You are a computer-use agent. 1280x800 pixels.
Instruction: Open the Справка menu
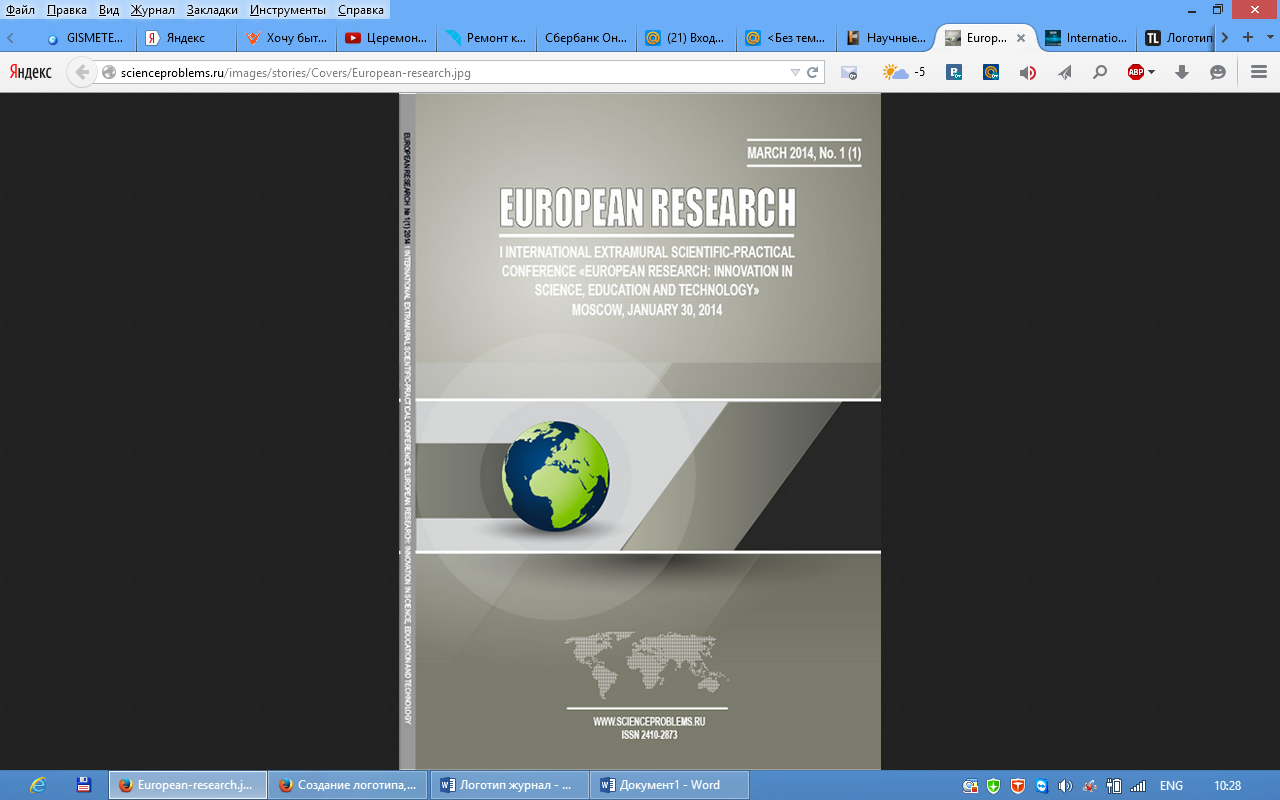coord(360,9)
